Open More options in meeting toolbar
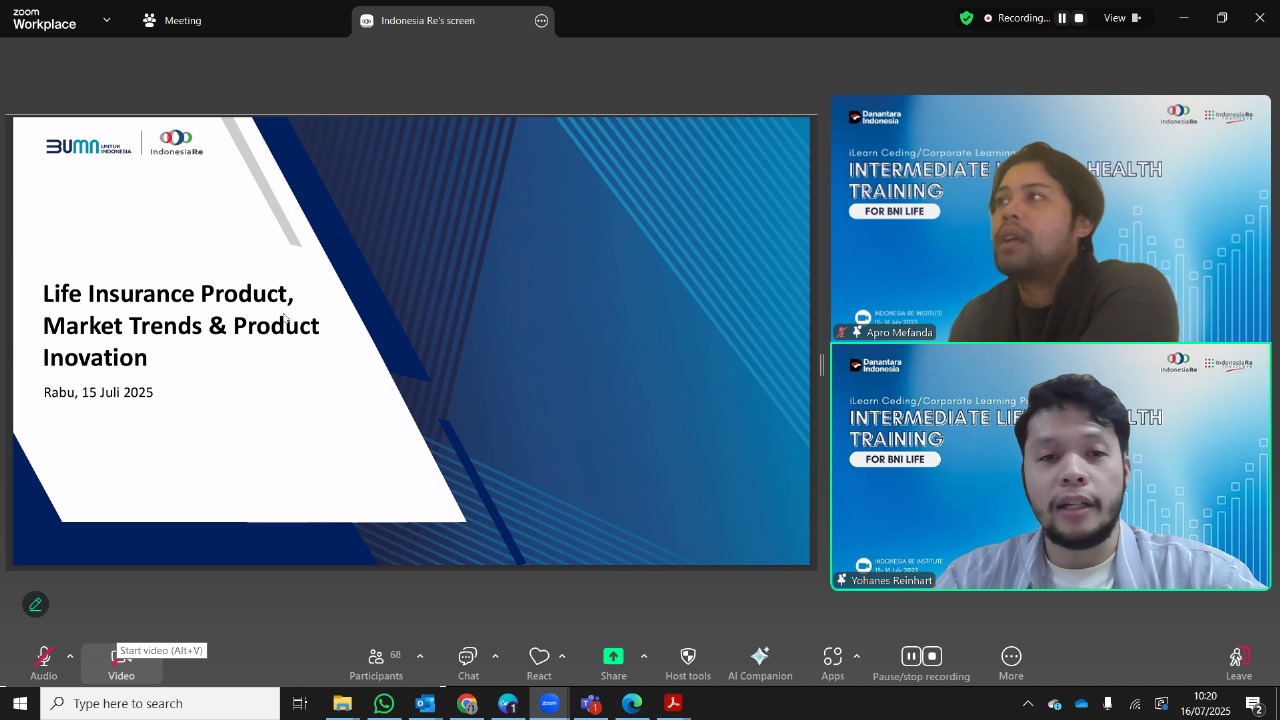Viewport: 1280px width, 720px height. [1011, 664]
